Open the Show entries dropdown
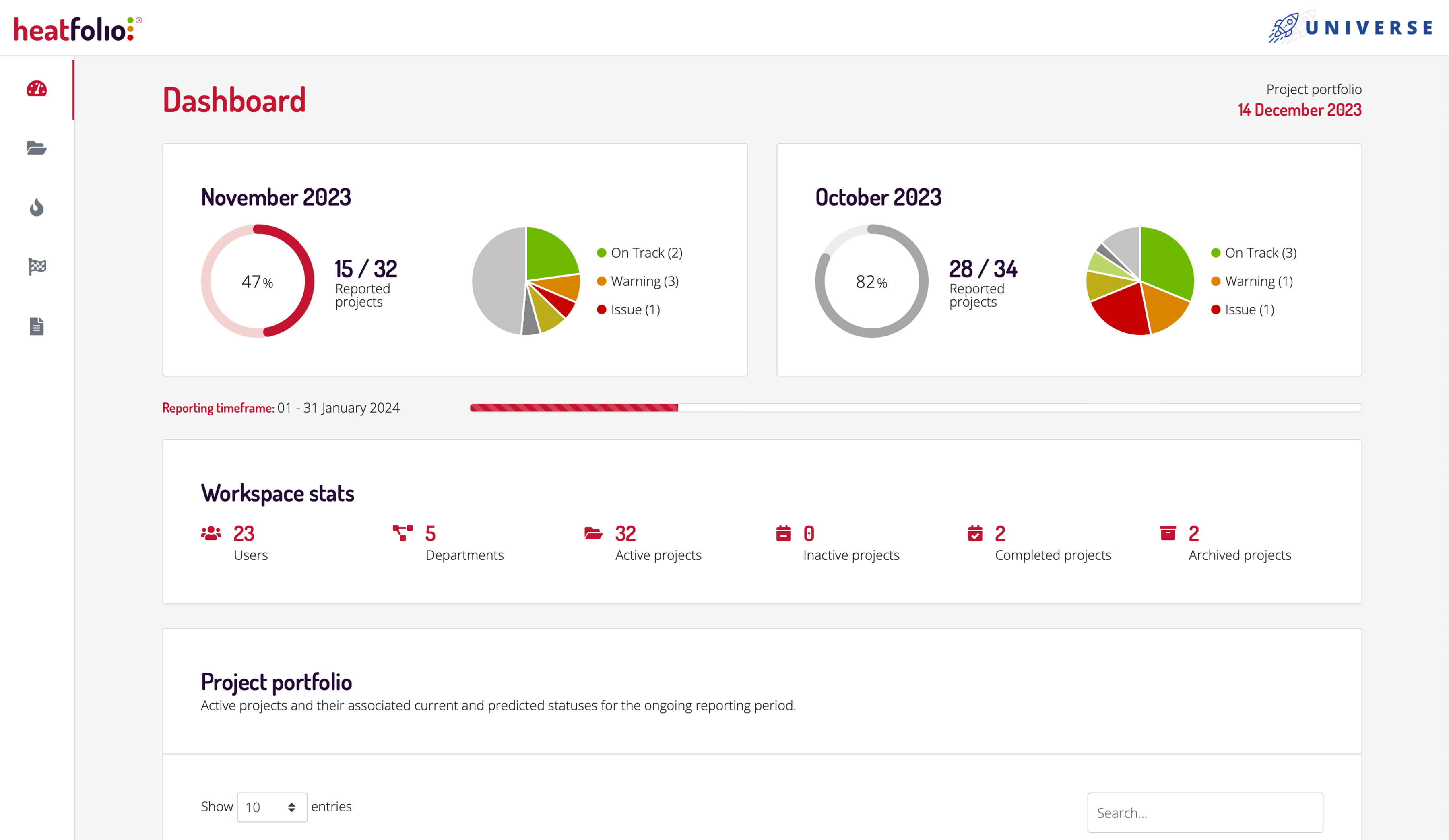 [271, 807]
